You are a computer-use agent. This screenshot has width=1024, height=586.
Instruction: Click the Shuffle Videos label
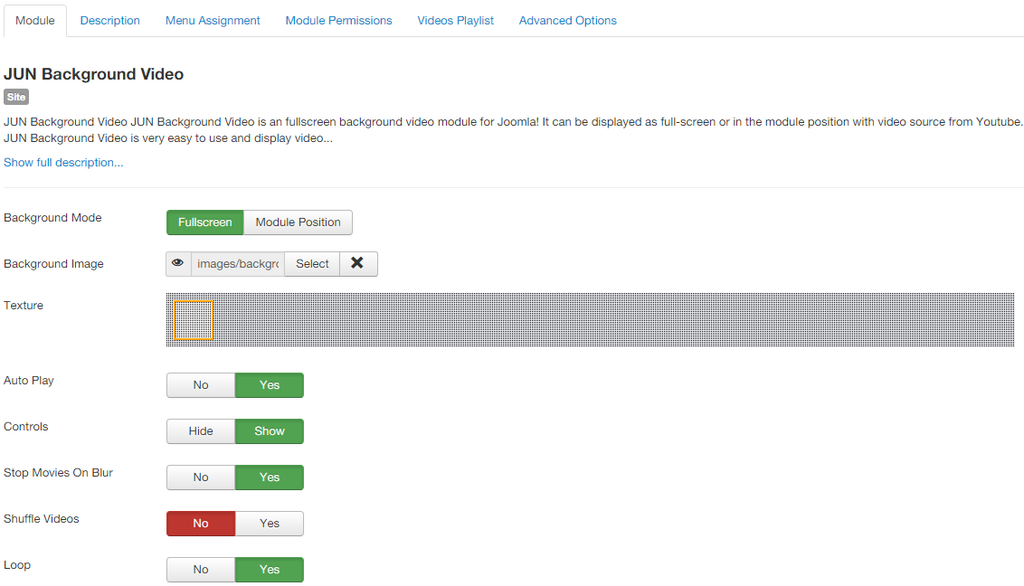pyautogui.click(x=41, y=519)
